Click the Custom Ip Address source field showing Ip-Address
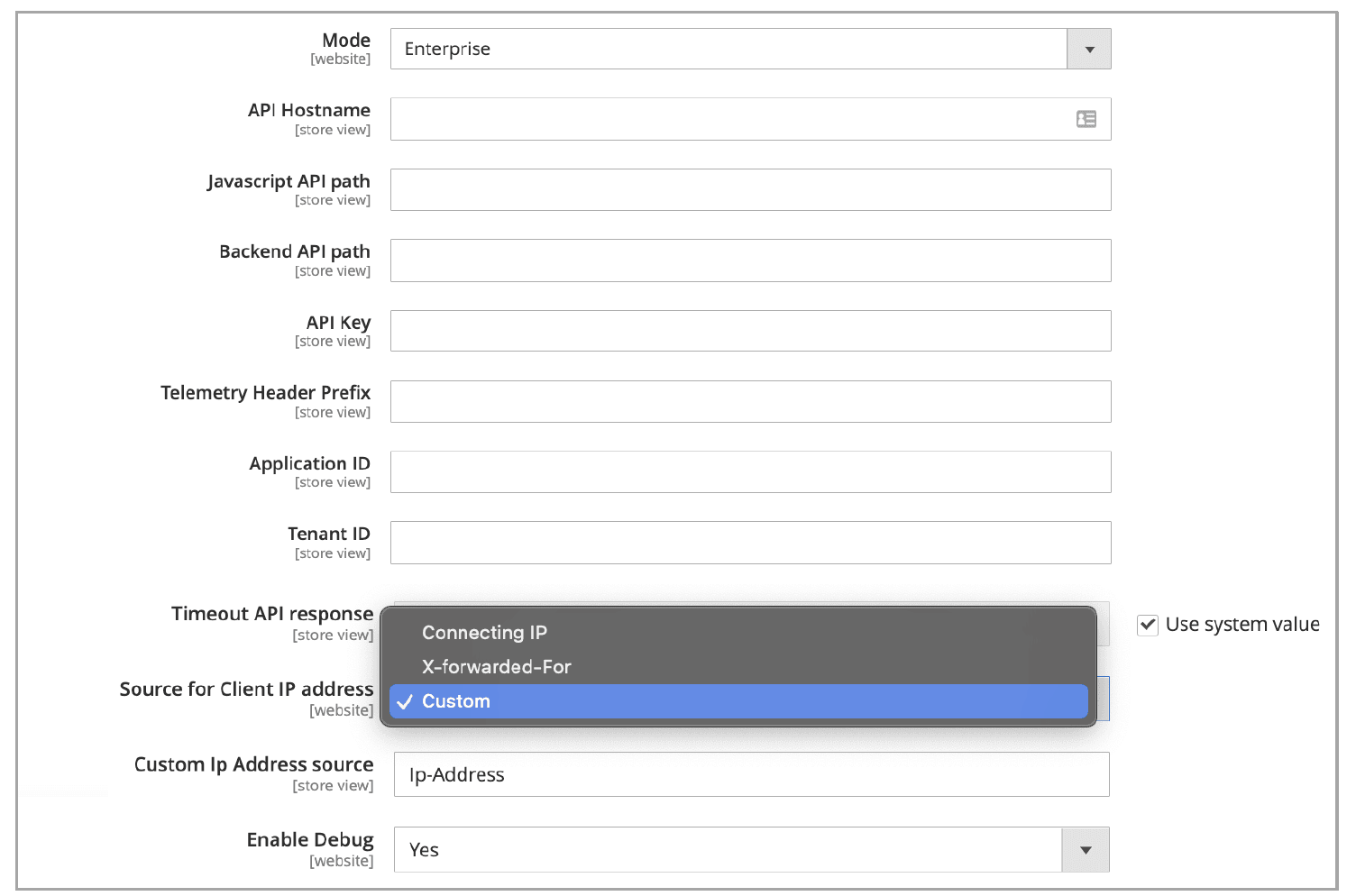 click(x=750, y=774)
